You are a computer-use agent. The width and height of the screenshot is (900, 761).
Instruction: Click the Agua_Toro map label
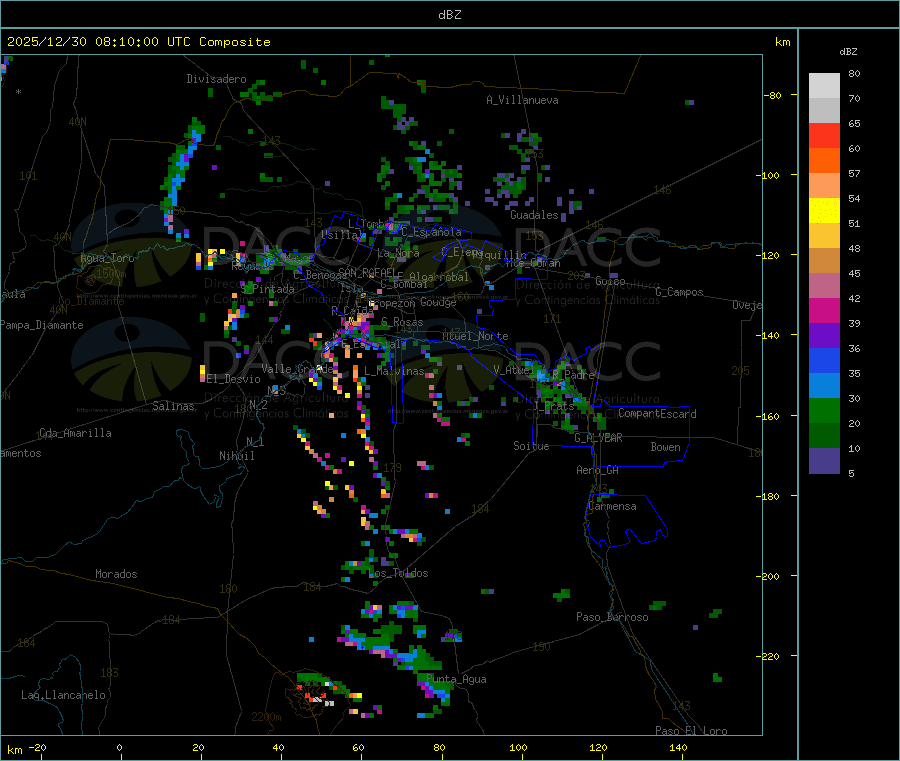[107, 258]
